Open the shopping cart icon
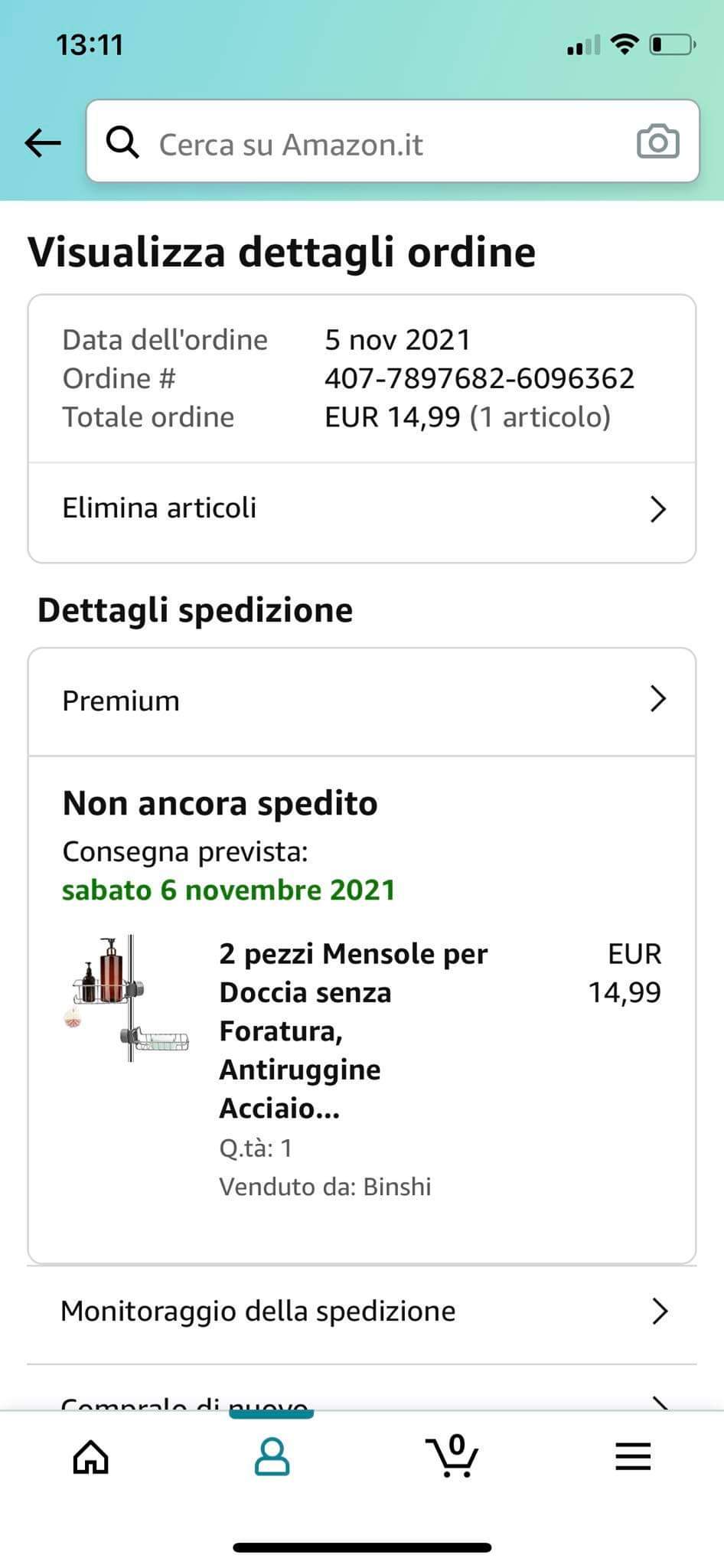 tap(452, 1456)
